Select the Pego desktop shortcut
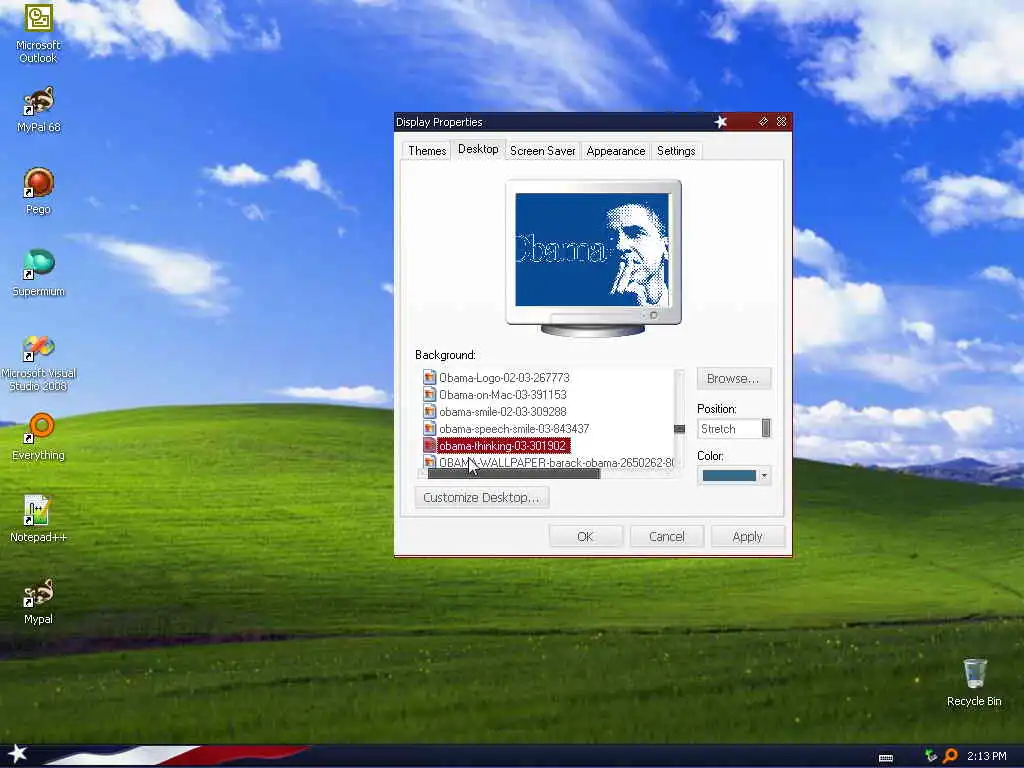This screenshot has width=1024, height=768. tap(38, 191)
